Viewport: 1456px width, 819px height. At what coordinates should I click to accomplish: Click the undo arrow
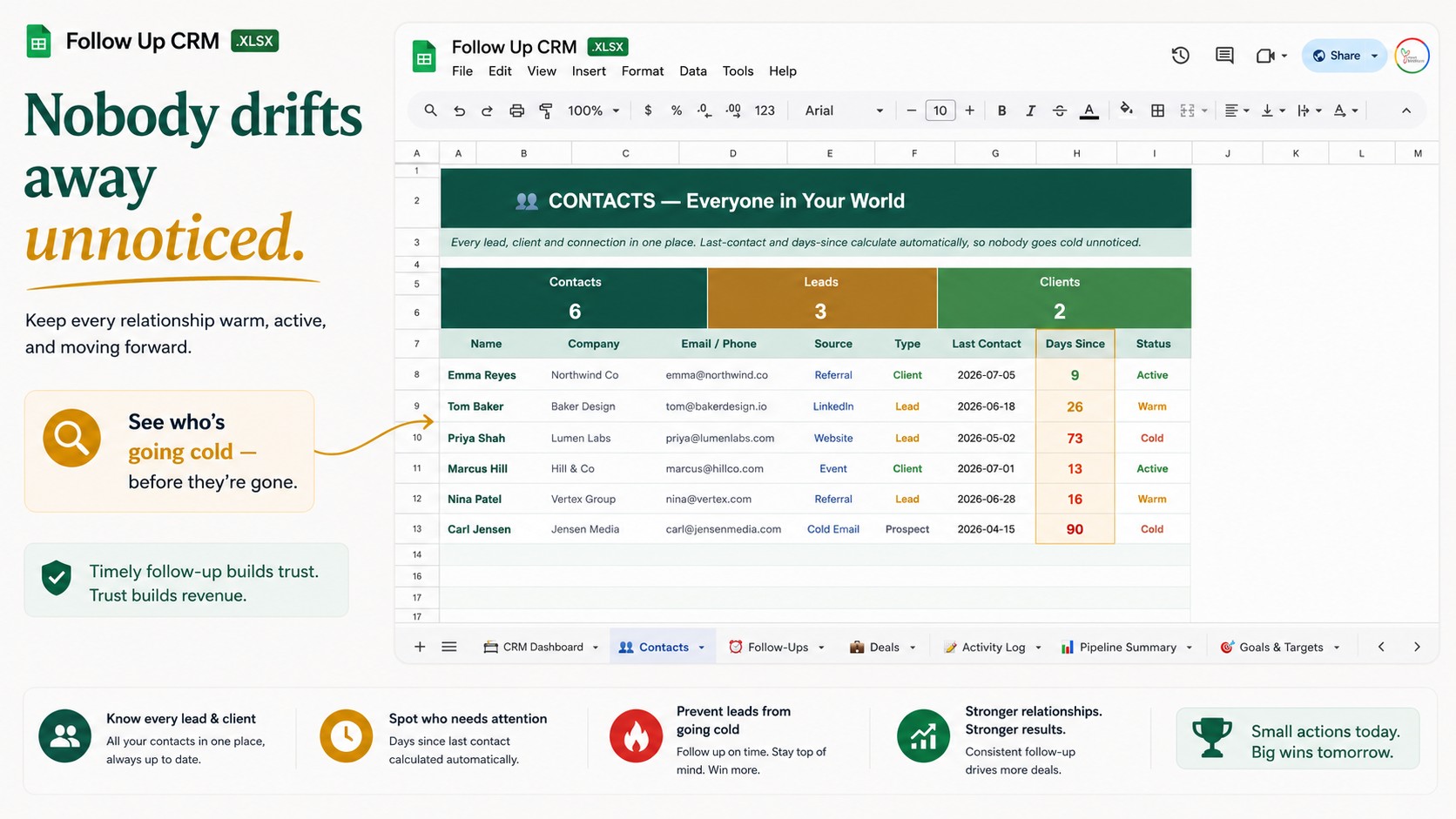pos(459,111)
